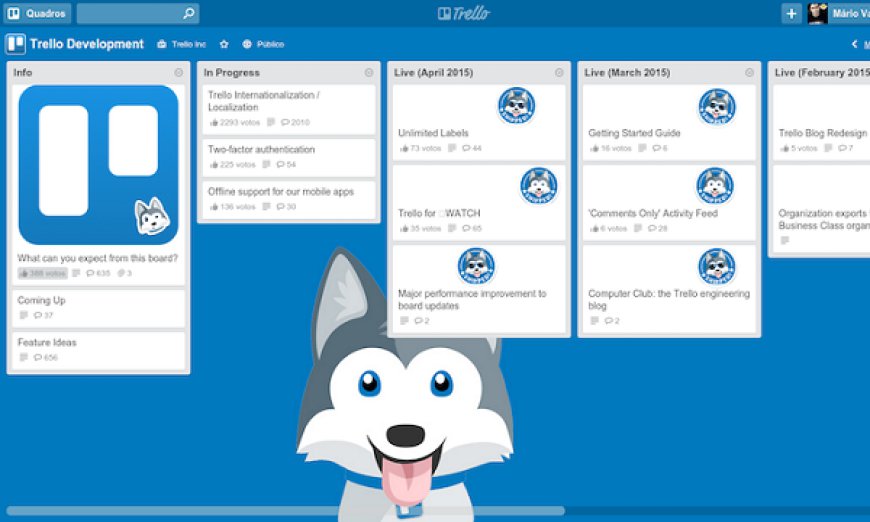Click the plus create button

791,13
